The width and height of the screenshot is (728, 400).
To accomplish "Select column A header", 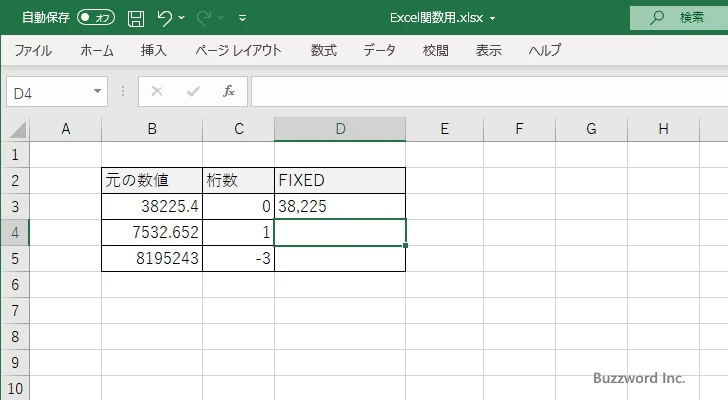I will (x=65, y=129).
